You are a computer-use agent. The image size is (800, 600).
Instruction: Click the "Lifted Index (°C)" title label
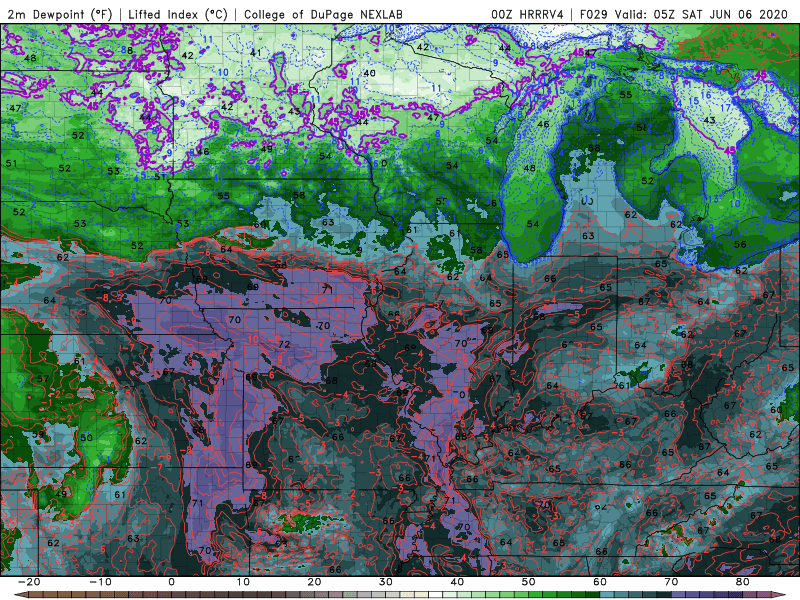(178, 14)
